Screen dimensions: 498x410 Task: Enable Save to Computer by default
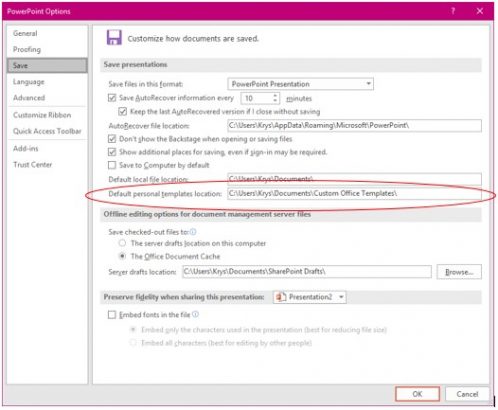[x=112, y=165]
